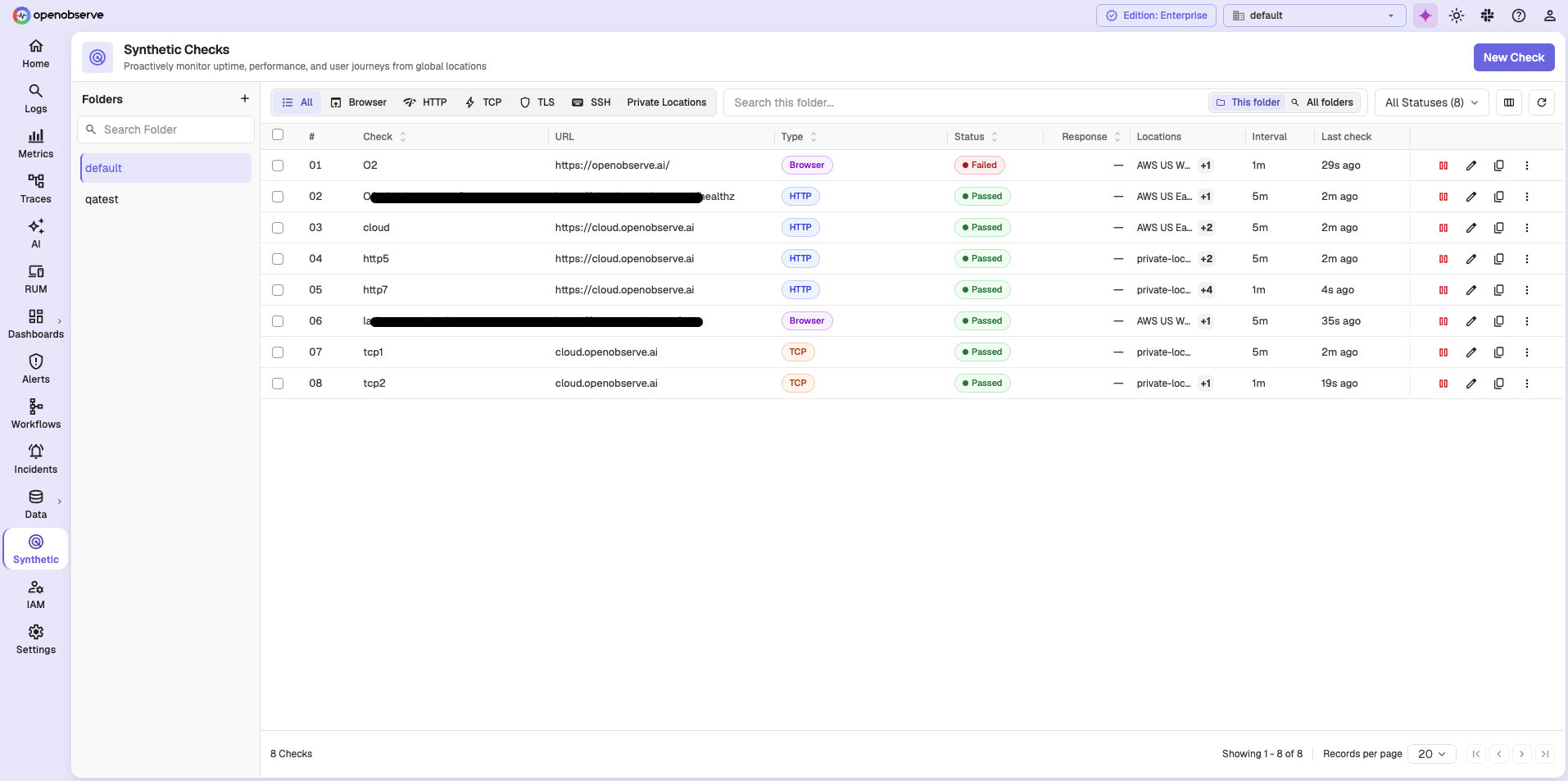Image resolution: width=1568 pixels, height=781 pixels.
Task: Tick the checkbox for row 02
Action: pyautogui.click(x=278, y=197)
